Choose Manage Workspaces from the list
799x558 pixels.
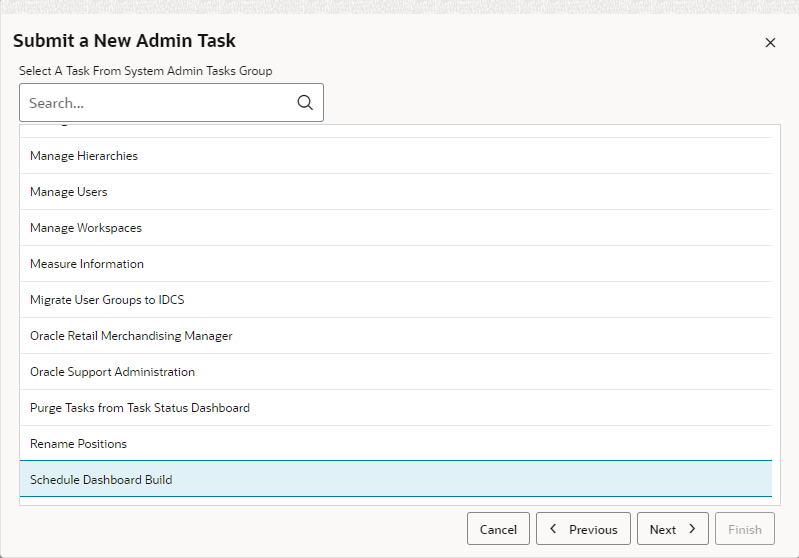tap(395, 228)
